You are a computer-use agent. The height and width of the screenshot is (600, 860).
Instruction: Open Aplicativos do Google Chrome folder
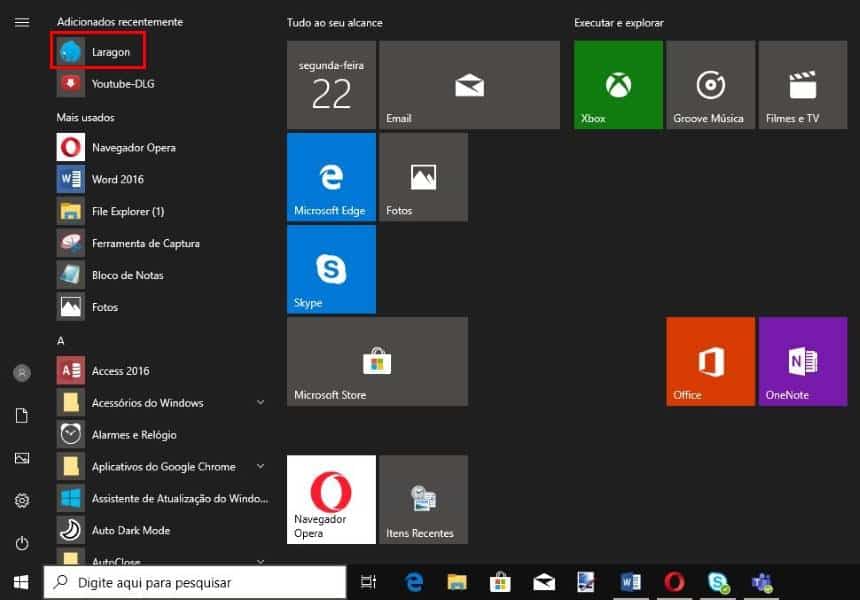162,466
